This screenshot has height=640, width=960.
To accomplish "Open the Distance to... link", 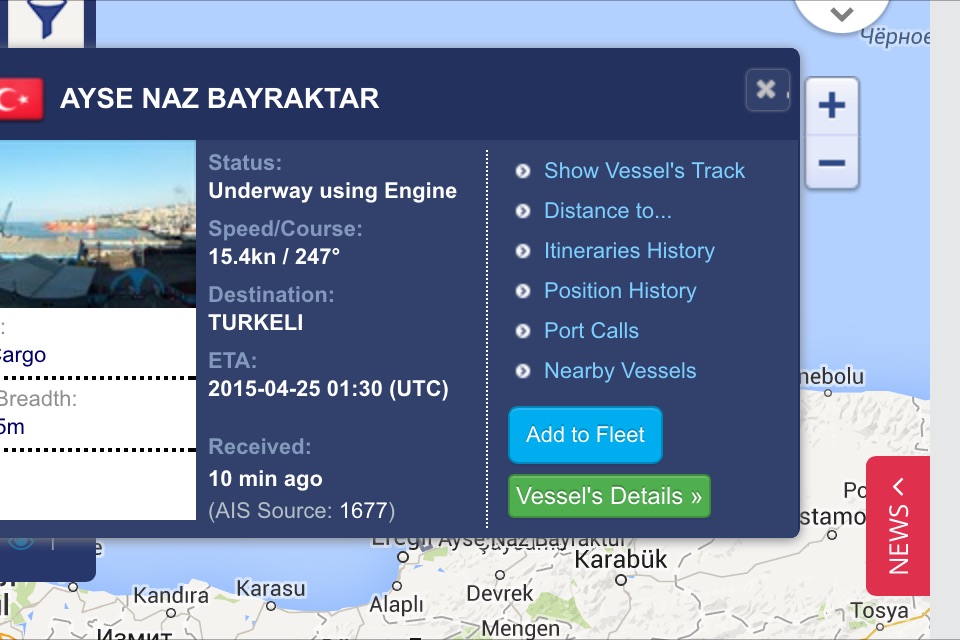I will coord(607,211).
